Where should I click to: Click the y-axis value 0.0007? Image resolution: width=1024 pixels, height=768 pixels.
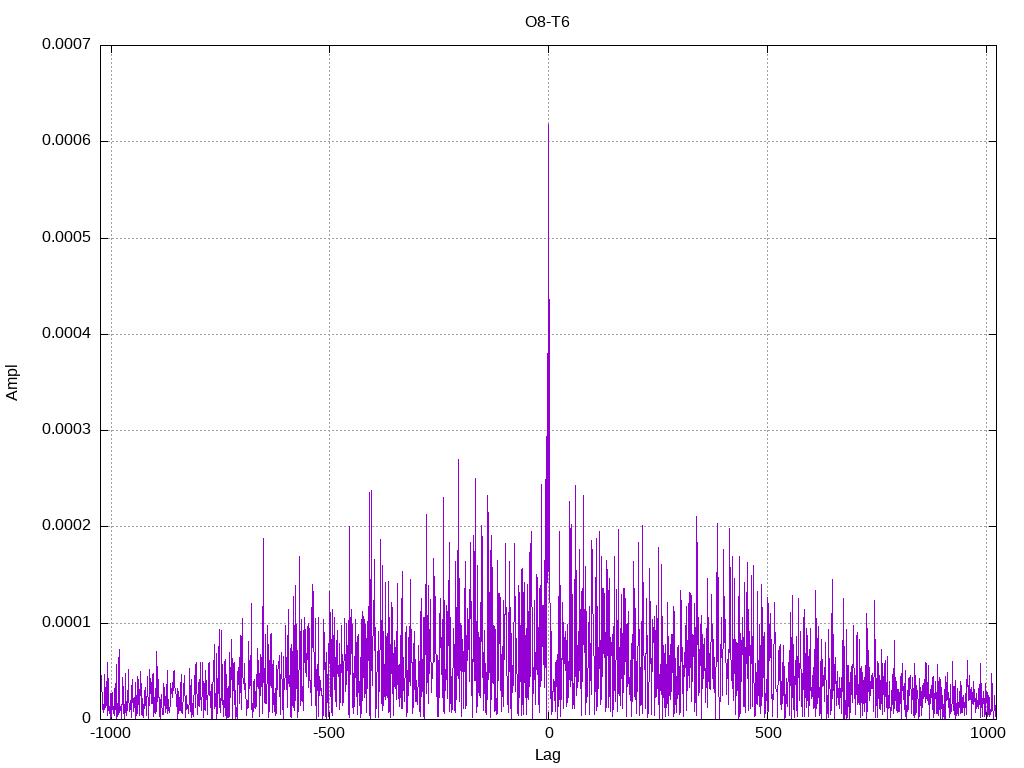(67, 44)
